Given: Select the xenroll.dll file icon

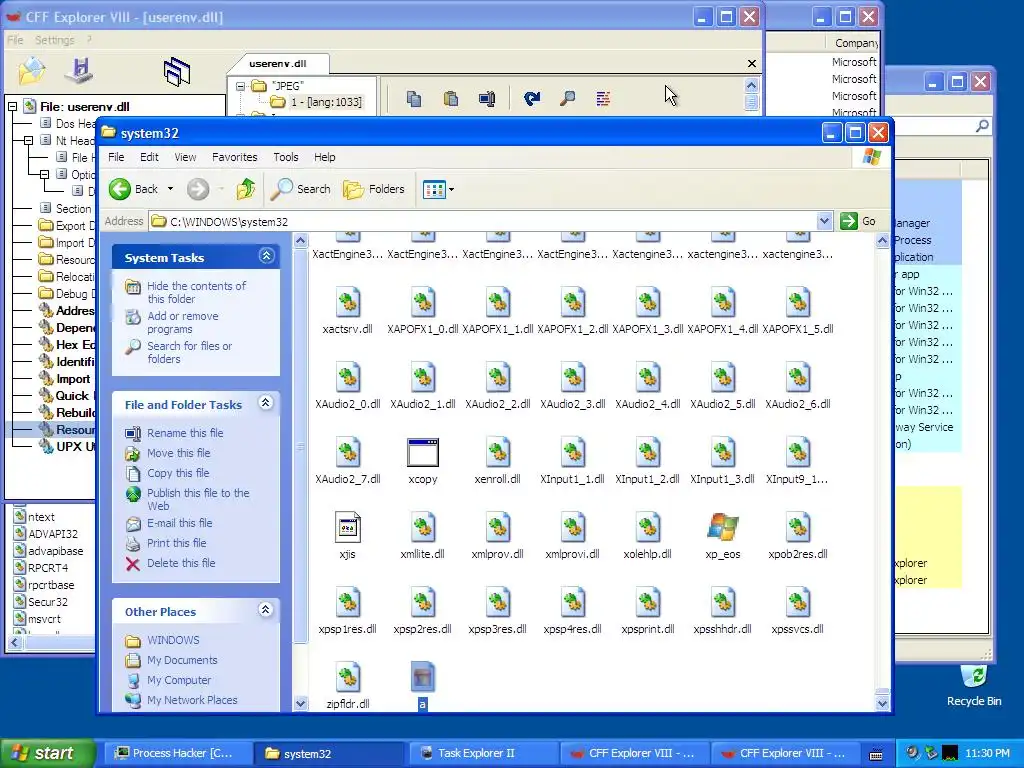Looking at the screenshot, I should point(498,453).
